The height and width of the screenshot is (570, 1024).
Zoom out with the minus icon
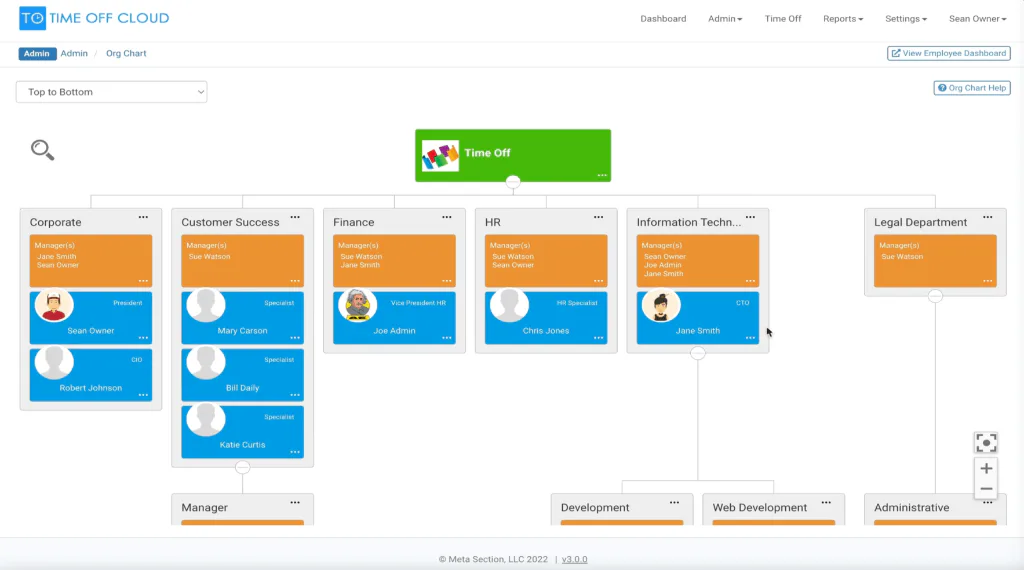(986, 489)
